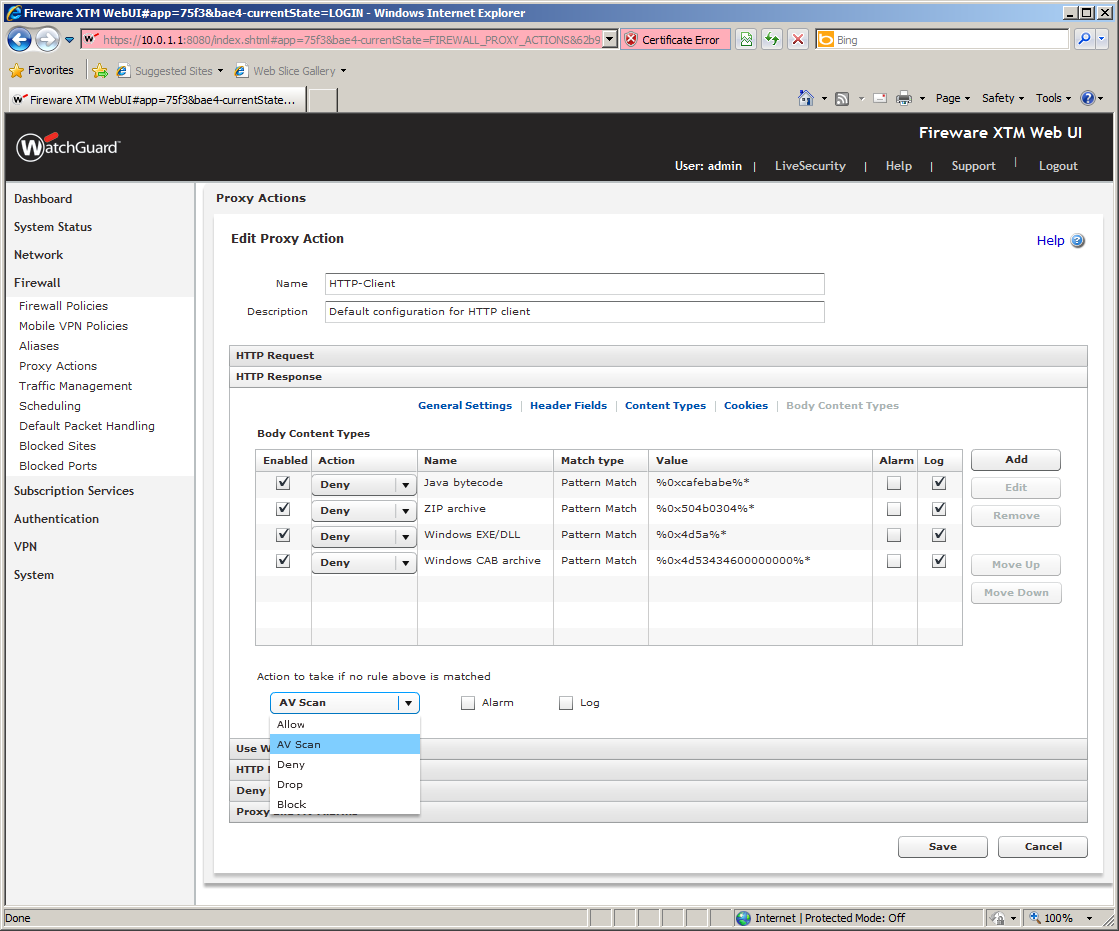The image size is (1119, 931).
Task: Uncheck Log for Windows EXE/DLL rule
Action: coord(939,535)
